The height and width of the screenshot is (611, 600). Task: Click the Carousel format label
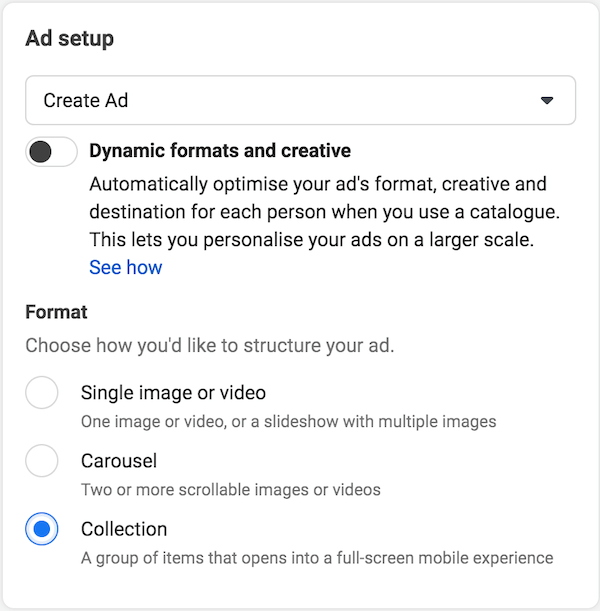(119, 461)
